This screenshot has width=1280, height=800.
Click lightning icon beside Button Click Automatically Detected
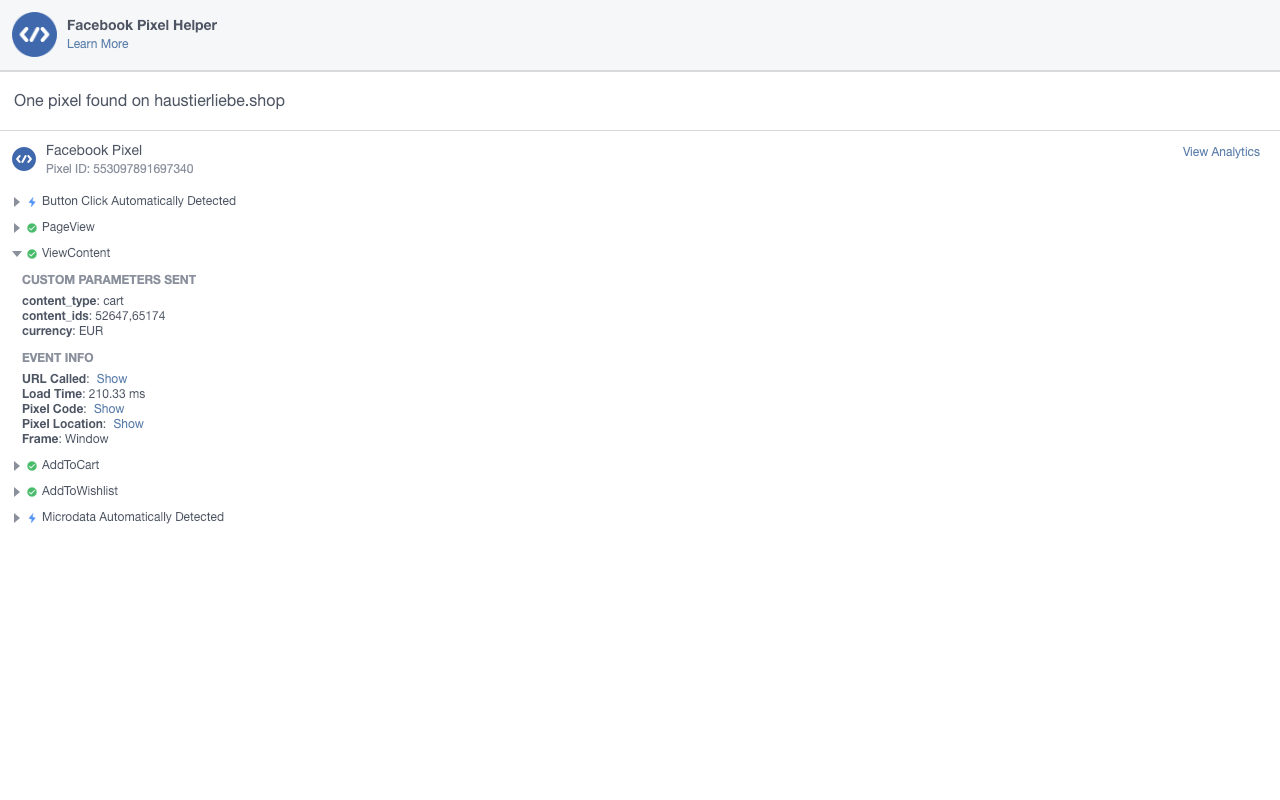(x=32, y=202)
